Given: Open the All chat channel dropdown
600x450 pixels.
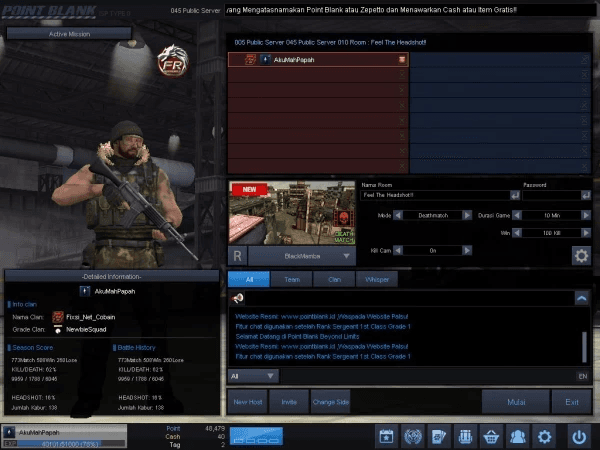Looking at the screenshot, I should (253, 376).
